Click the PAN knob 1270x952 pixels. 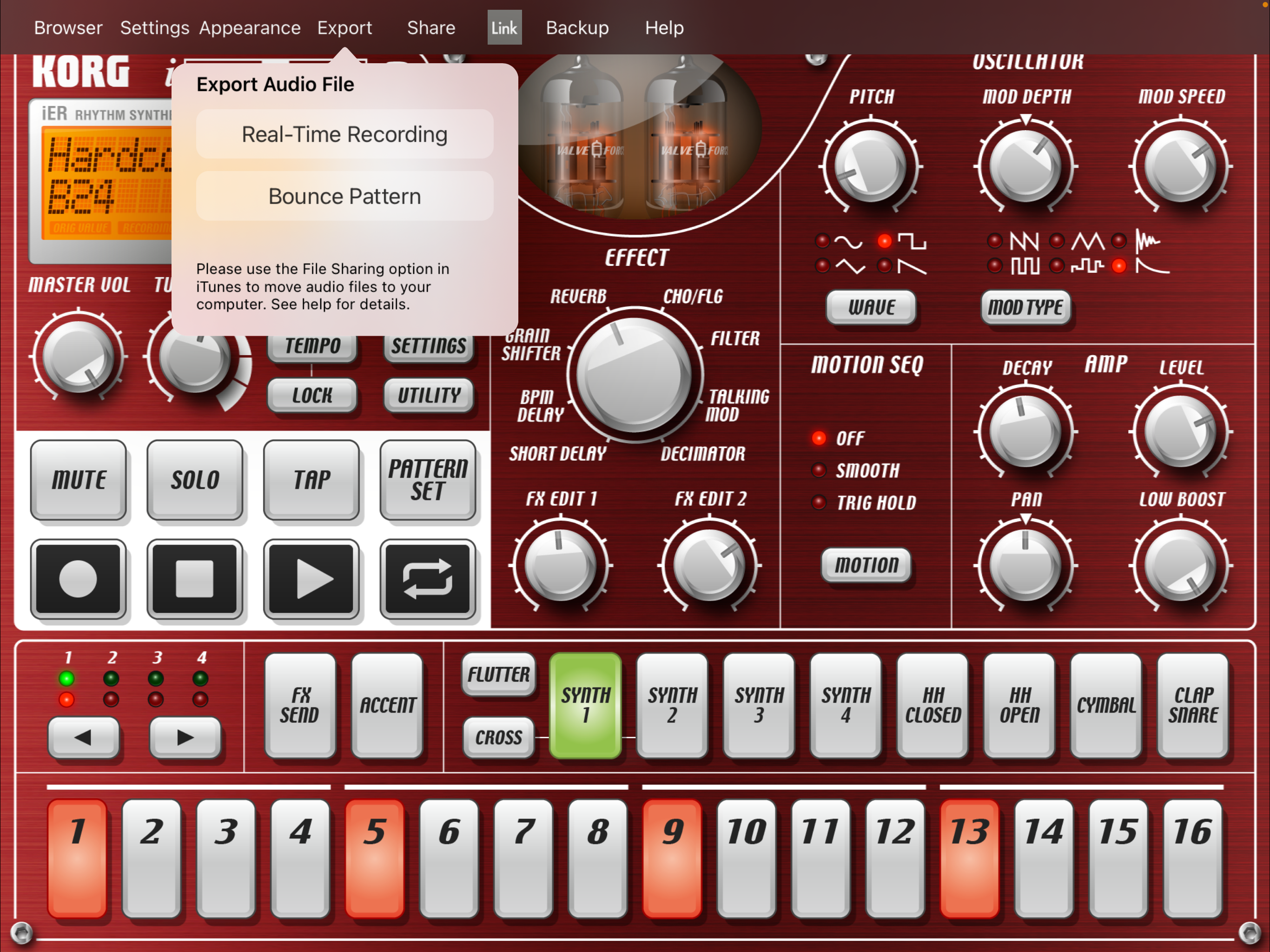coord(1025,566)
